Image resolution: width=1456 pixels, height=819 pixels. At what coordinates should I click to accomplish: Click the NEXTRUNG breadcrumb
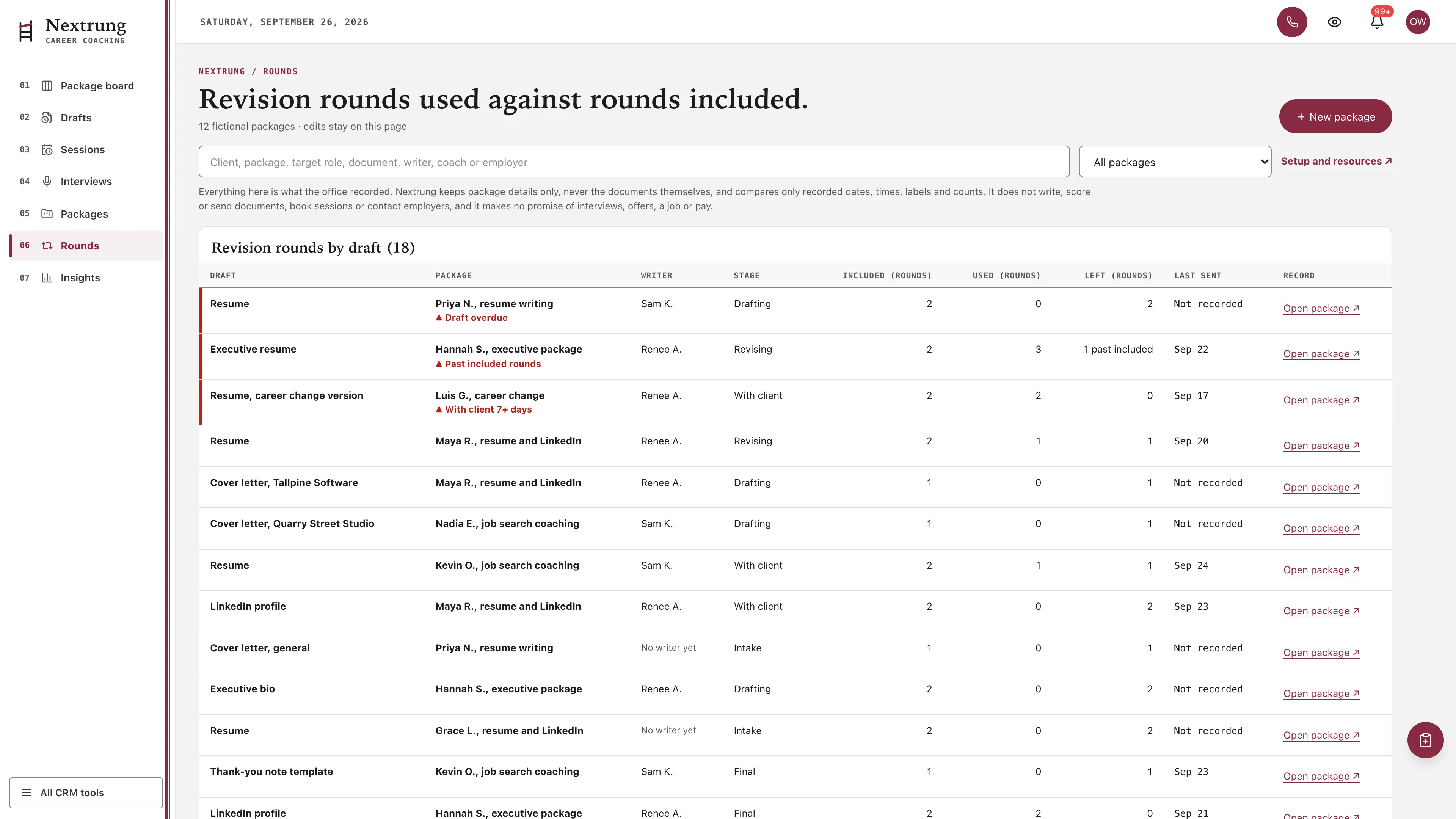click(221, 71)
